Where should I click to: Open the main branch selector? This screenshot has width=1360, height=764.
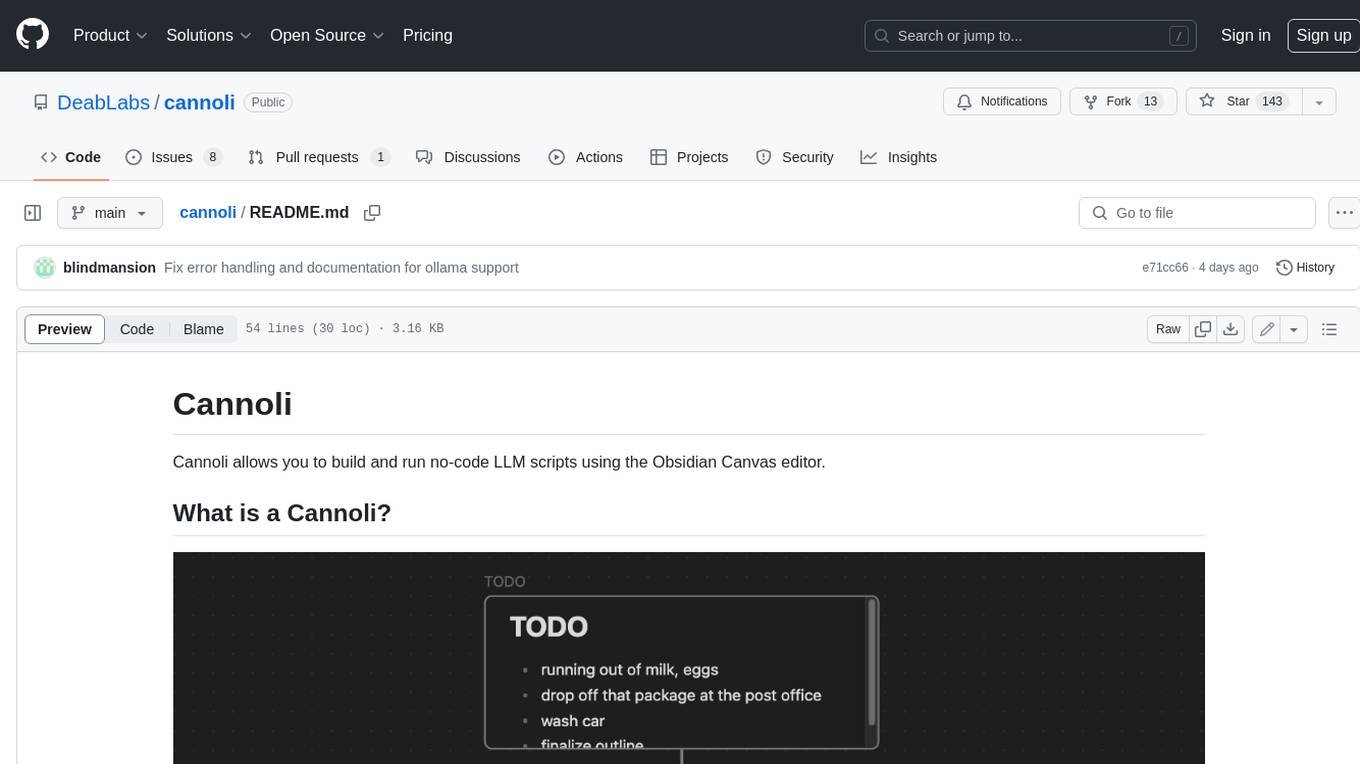109,213
